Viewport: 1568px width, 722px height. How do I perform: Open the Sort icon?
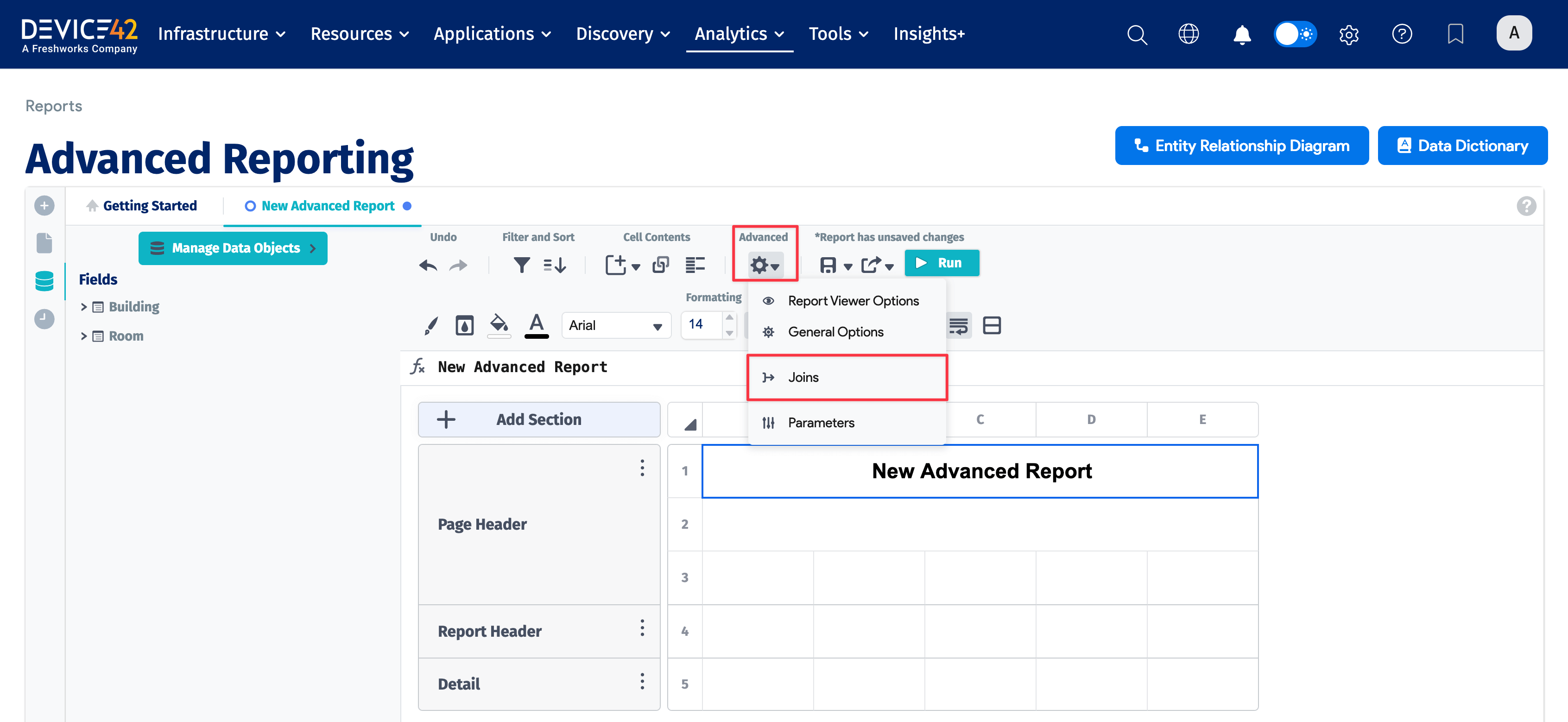pos(555,265)
